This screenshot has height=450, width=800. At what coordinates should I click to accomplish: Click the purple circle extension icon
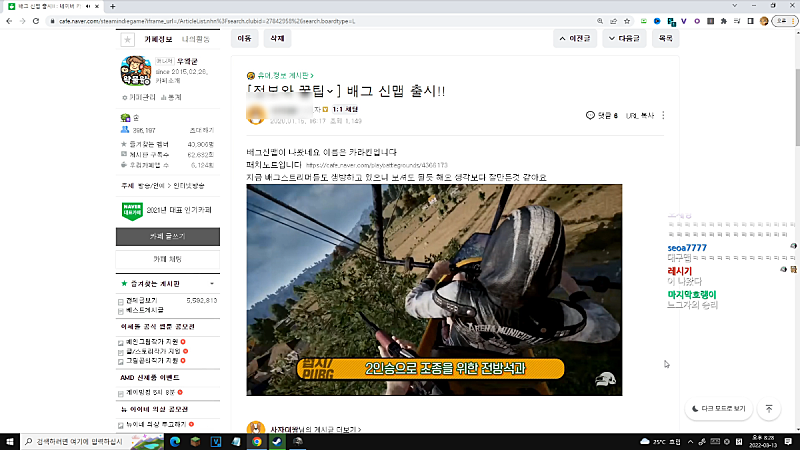(697, 21)
